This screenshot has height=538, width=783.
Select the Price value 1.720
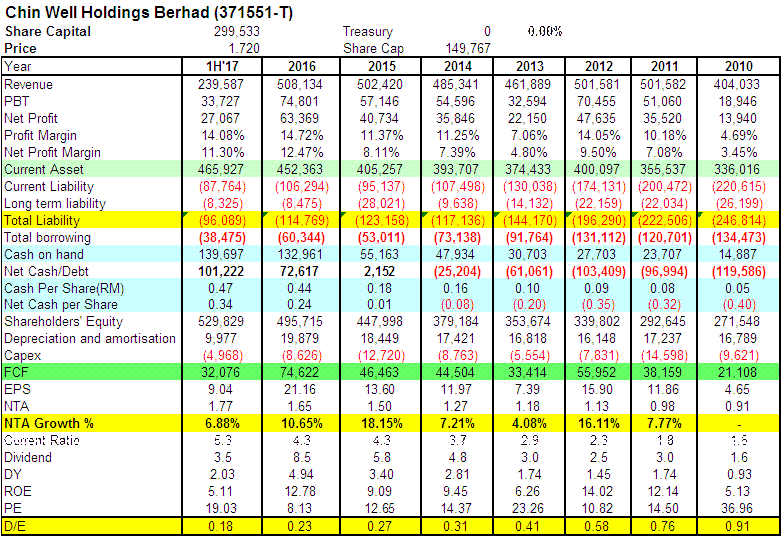244,48
